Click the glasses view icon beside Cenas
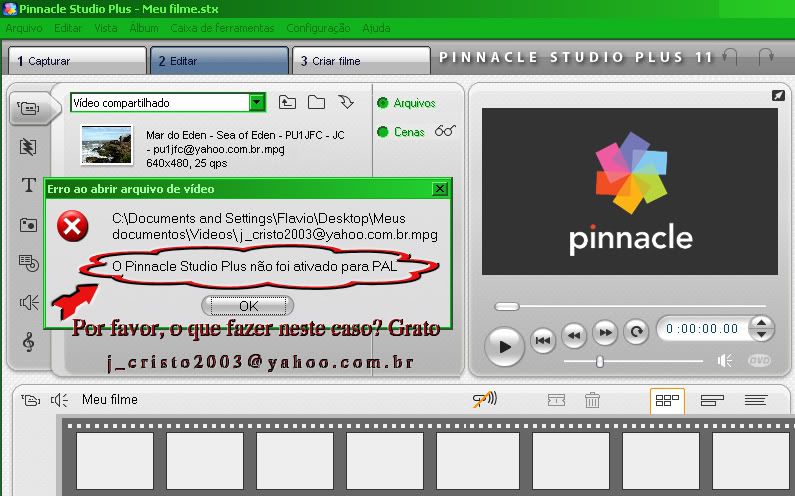This screenshot has height=496, width=795. [x=445, y=131]
